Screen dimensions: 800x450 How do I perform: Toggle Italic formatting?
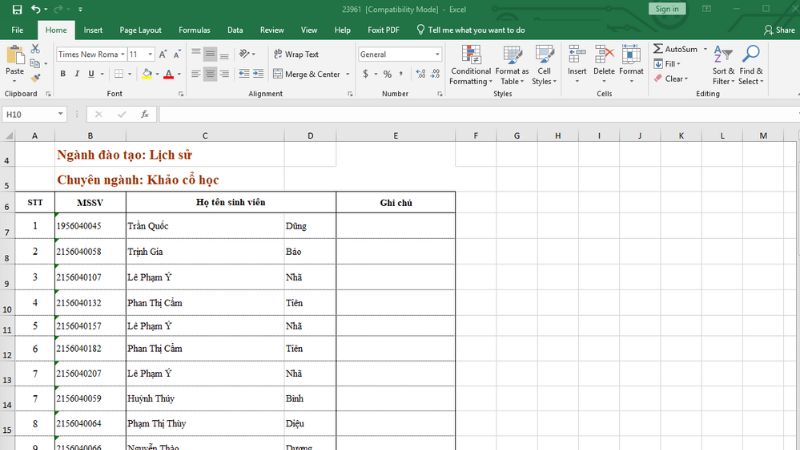(x=76, y=74)
